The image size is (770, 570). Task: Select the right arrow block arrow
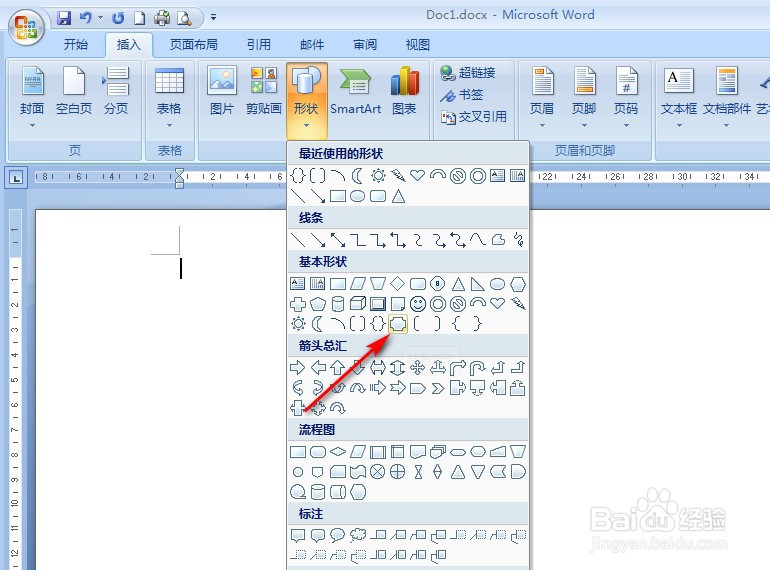298,367
